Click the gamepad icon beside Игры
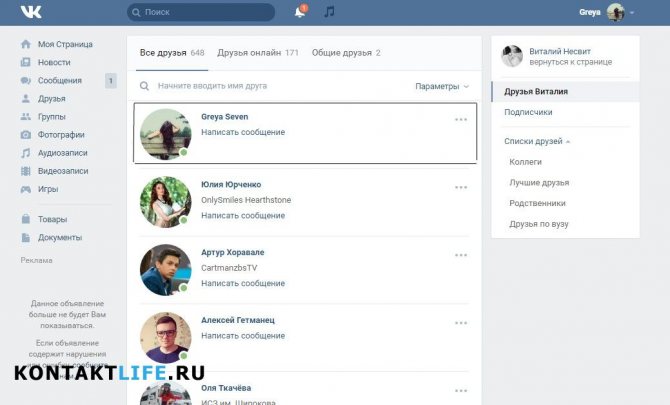The image size is (670, 405). click(26, 189)
